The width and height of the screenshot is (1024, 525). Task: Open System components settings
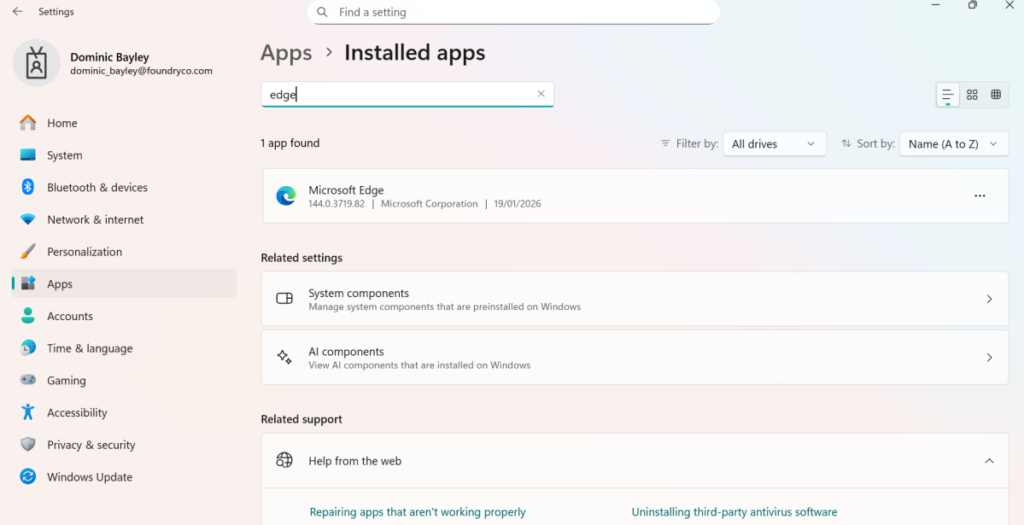[x=634, y=299]
